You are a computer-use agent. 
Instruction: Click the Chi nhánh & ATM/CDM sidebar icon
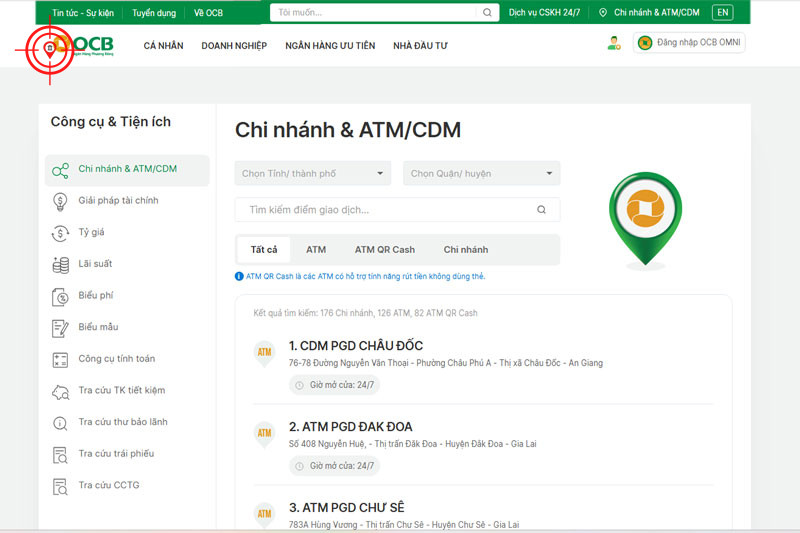coord(60,170)
